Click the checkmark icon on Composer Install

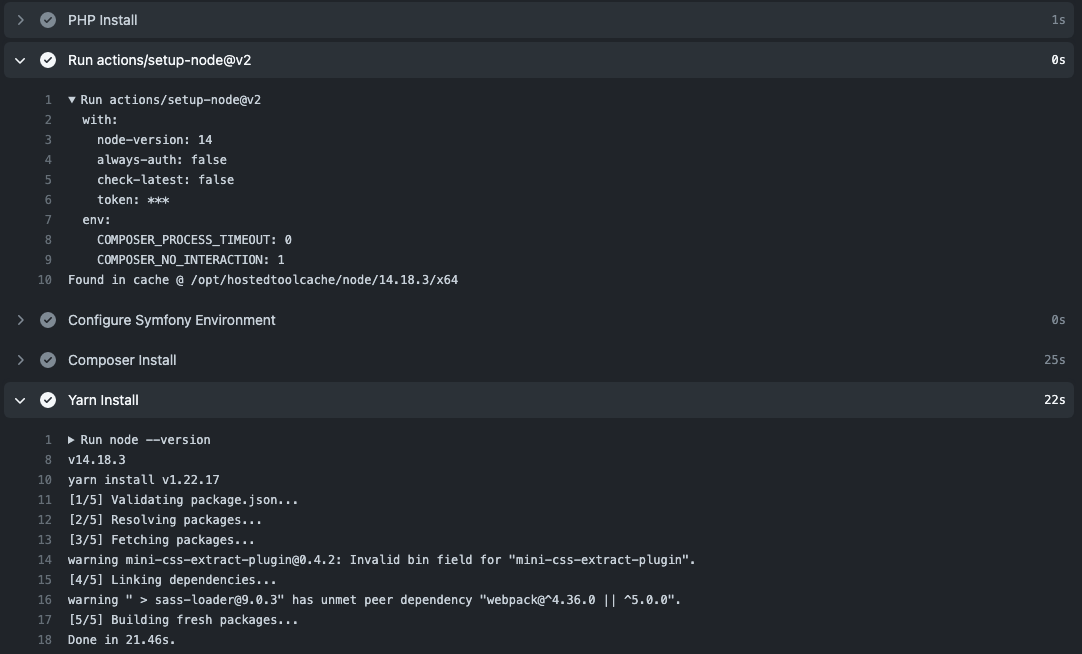tap(48, 360)
